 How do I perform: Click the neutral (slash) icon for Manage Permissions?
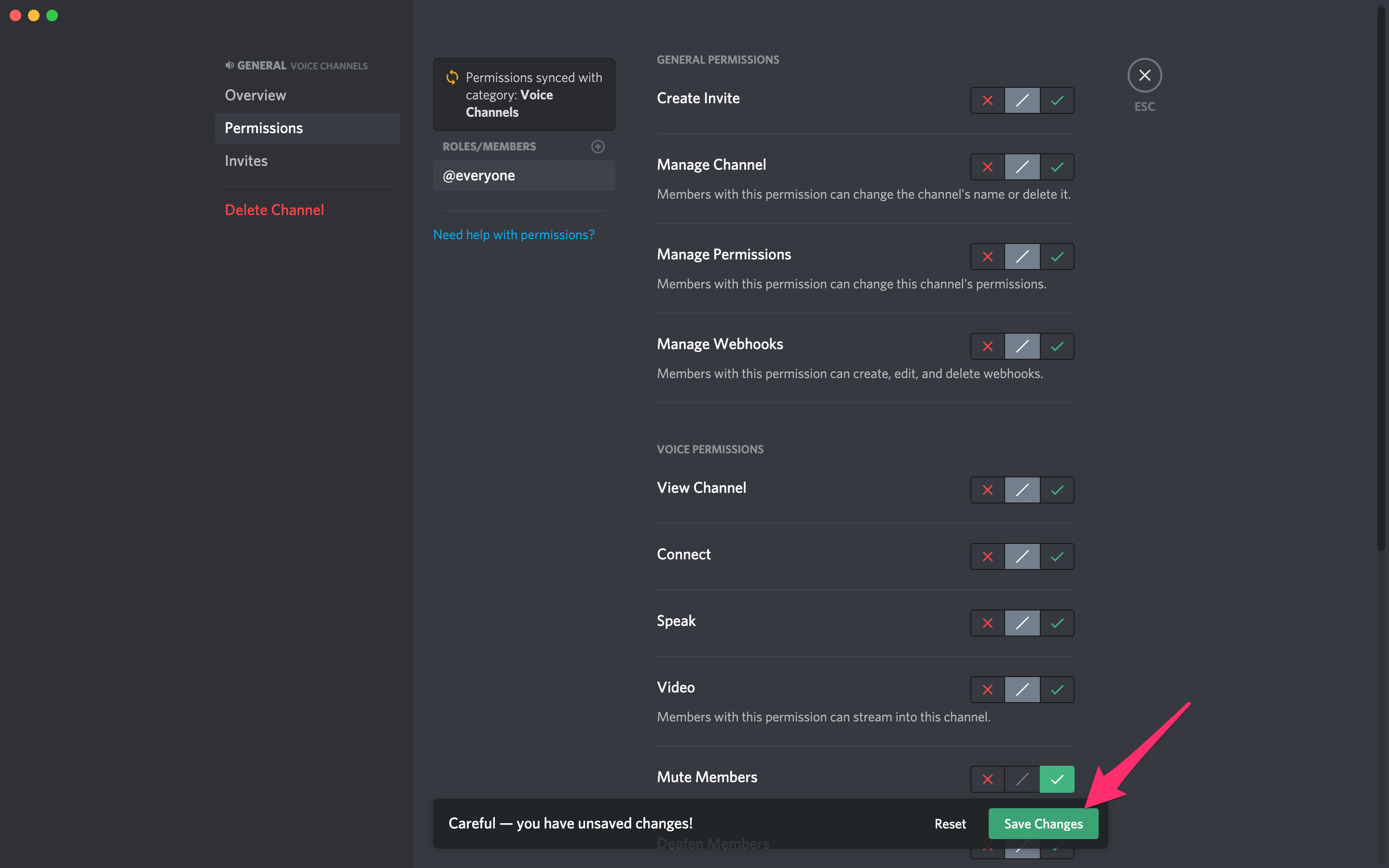pyautogui.click(x=1022, y=256)
